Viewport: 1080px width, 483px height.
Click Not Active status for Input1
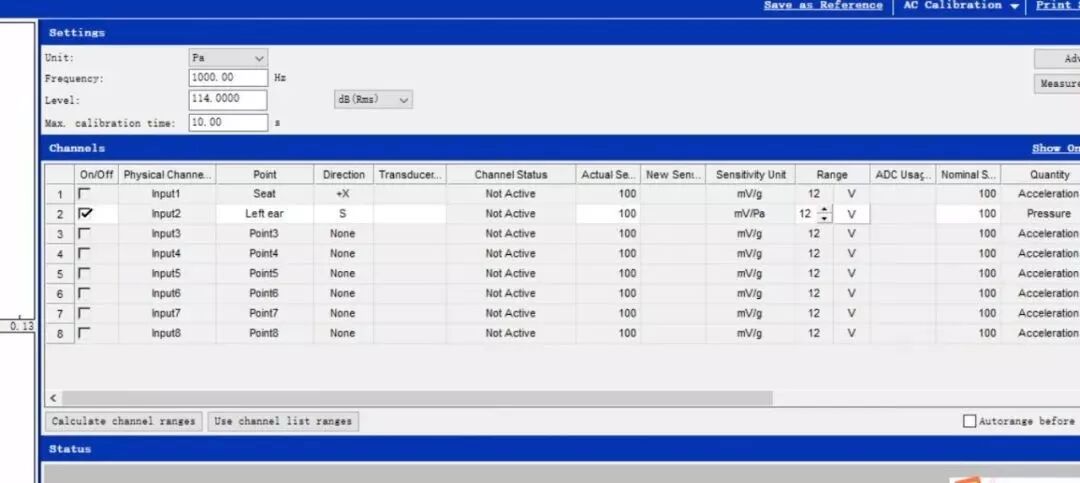tap(510, 194)
